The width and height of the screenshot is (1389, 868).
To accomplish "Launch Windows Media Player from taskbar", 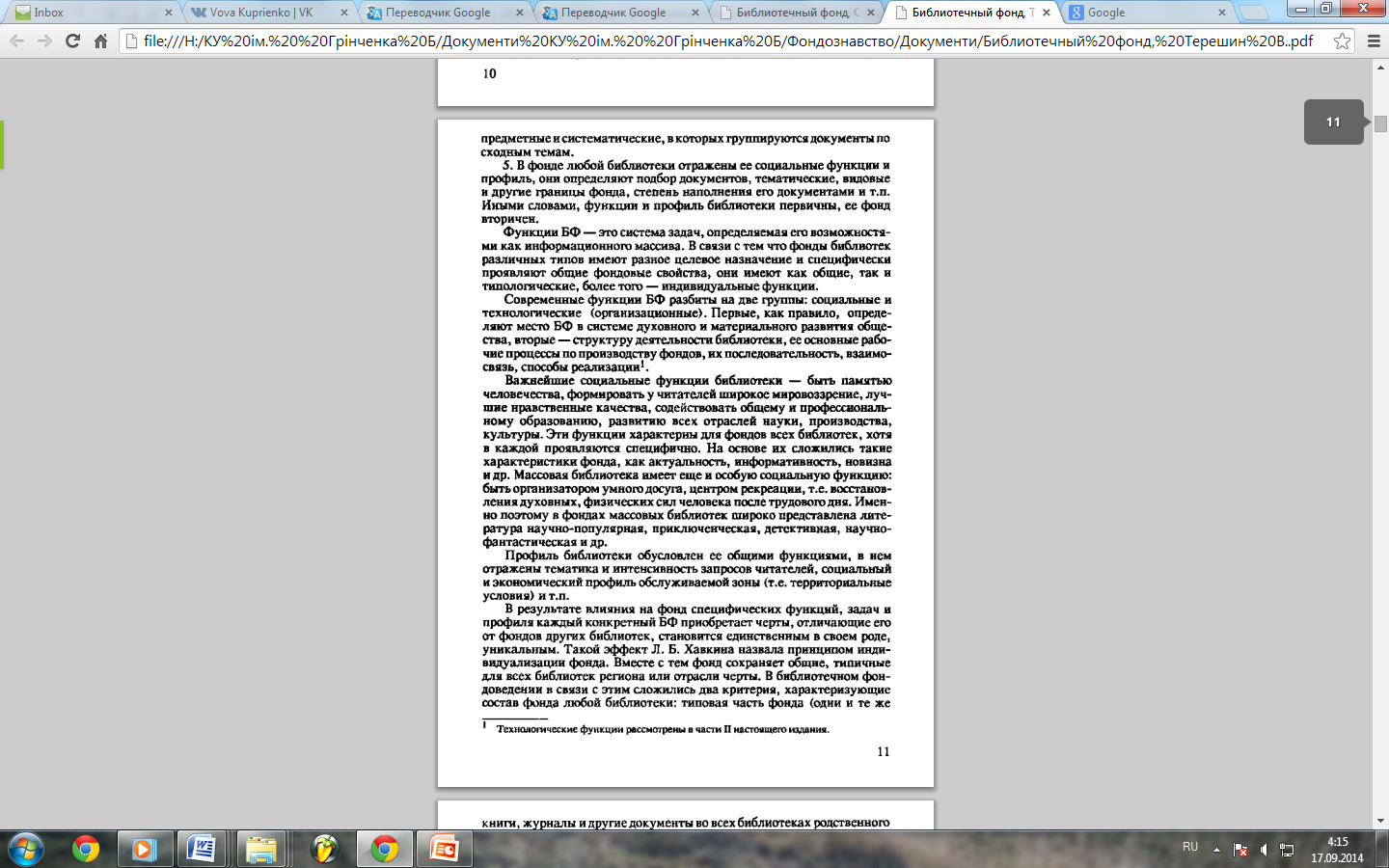I will (144, 849).
